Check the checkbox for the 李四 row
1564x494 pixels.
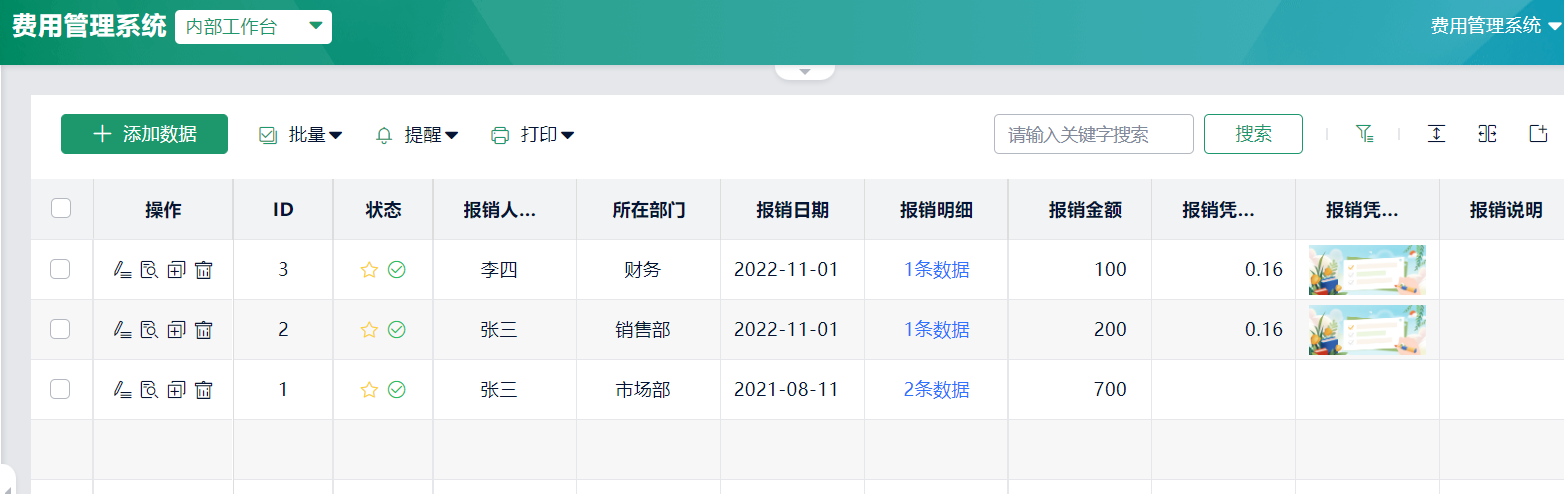tap(60, 269)
